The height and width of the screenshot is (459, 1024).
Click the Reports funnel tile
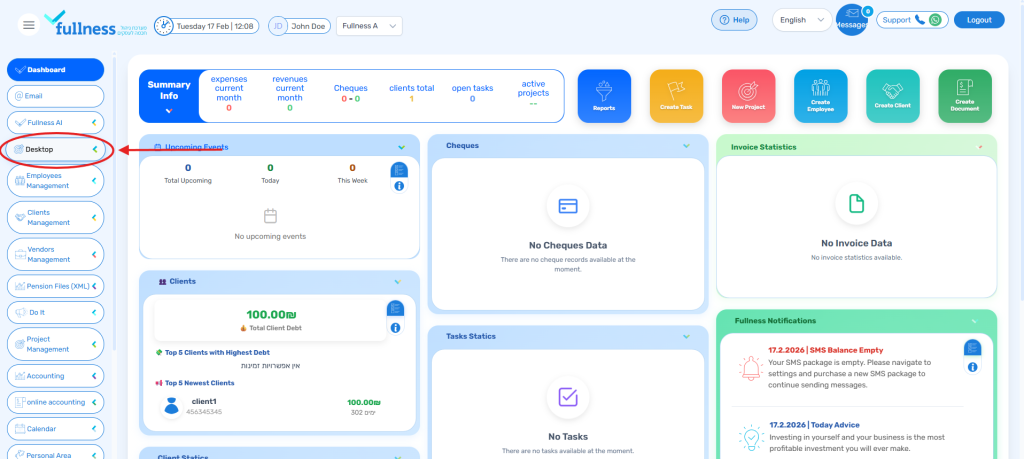click(x=604, y=96)
